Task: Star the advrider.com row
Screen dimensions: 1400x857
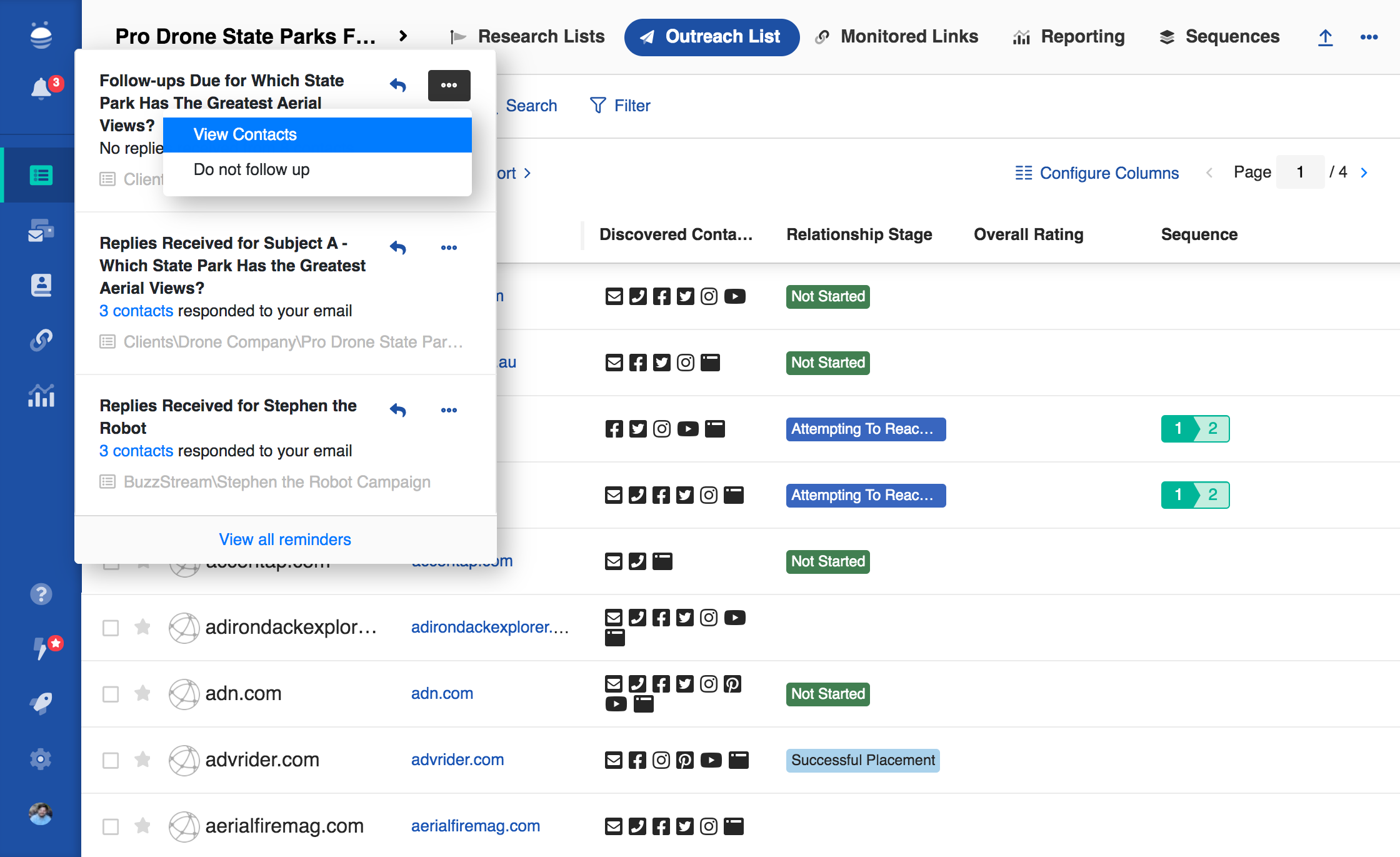Action: coord(142,759)
